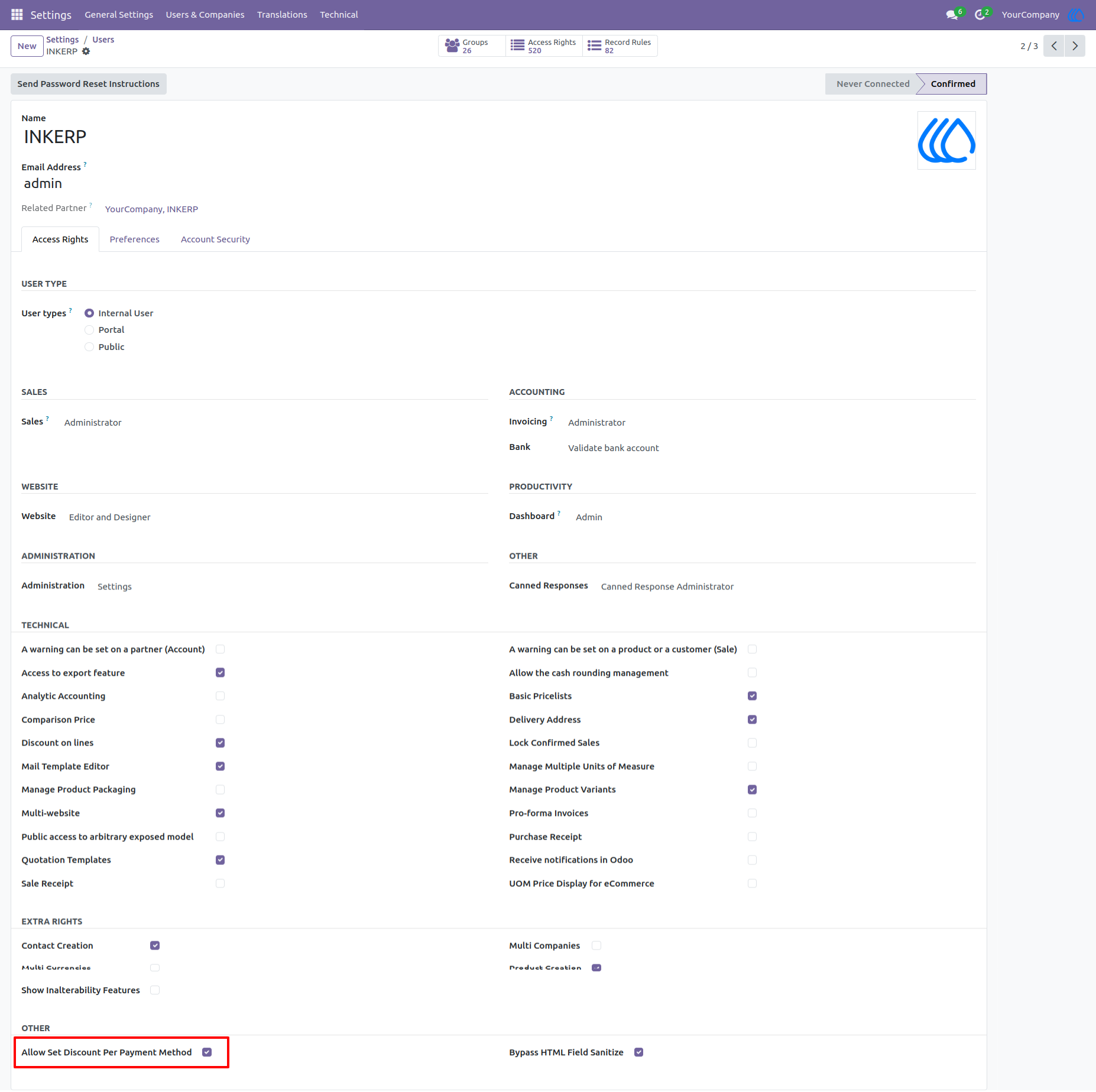Open the Record Rules list icon

tap(594, 46)
